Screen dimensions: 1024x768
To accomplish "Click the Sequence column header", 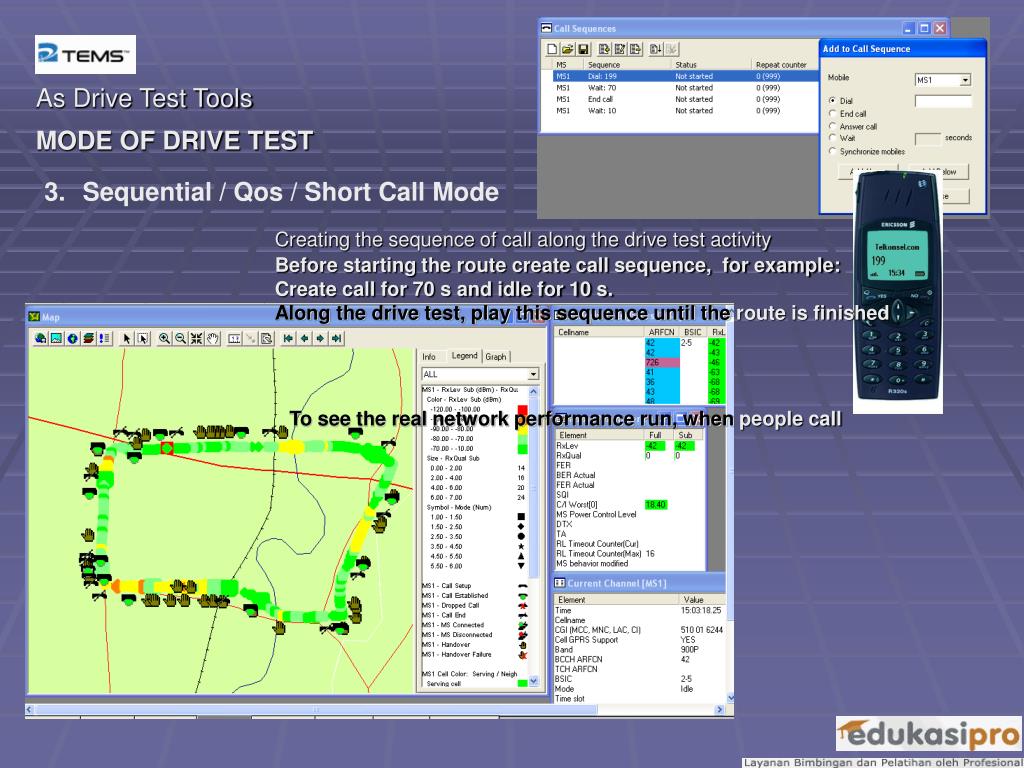I will (626, 65).
